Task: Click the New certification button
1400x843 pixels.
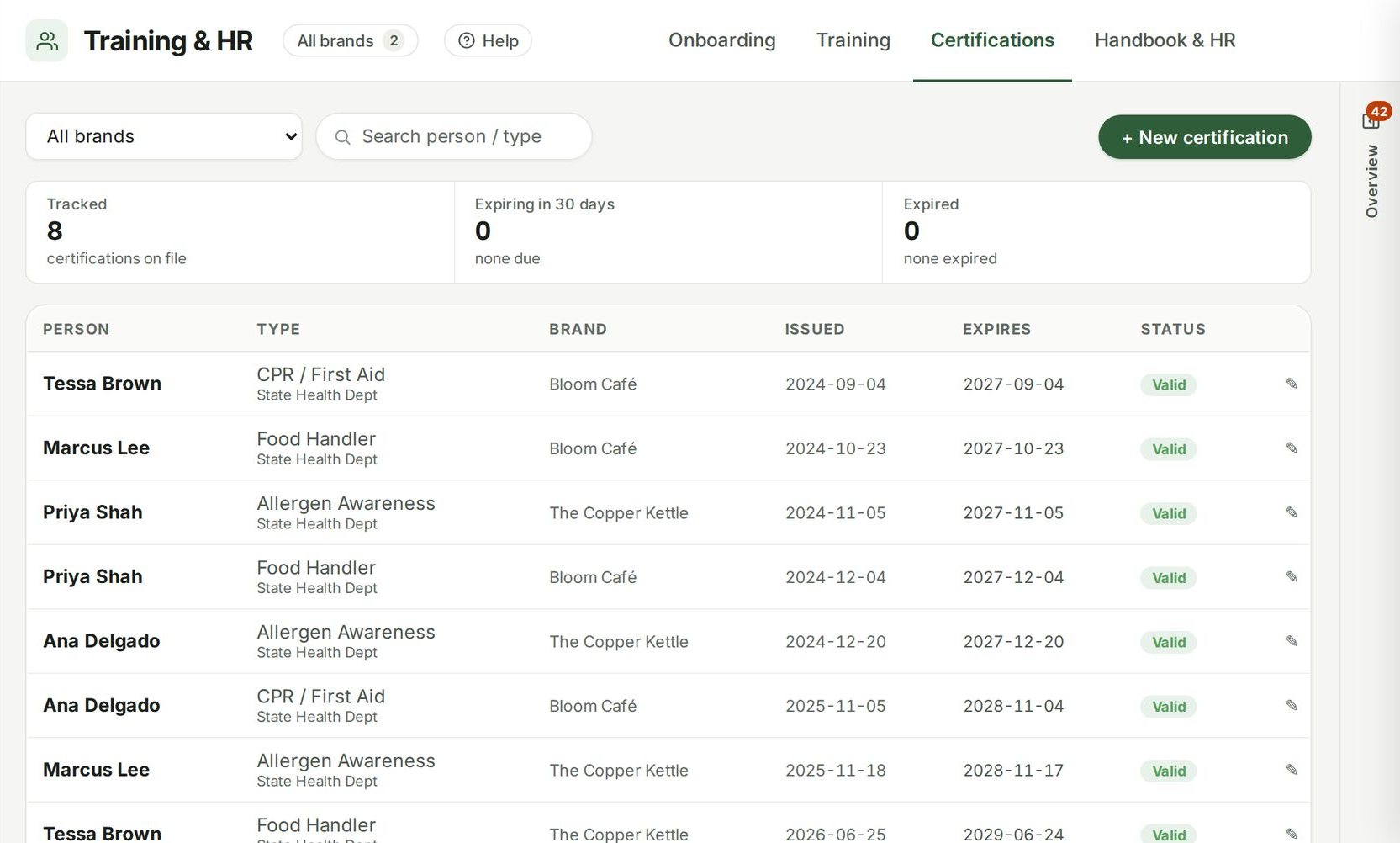Action: [1205, 137]
